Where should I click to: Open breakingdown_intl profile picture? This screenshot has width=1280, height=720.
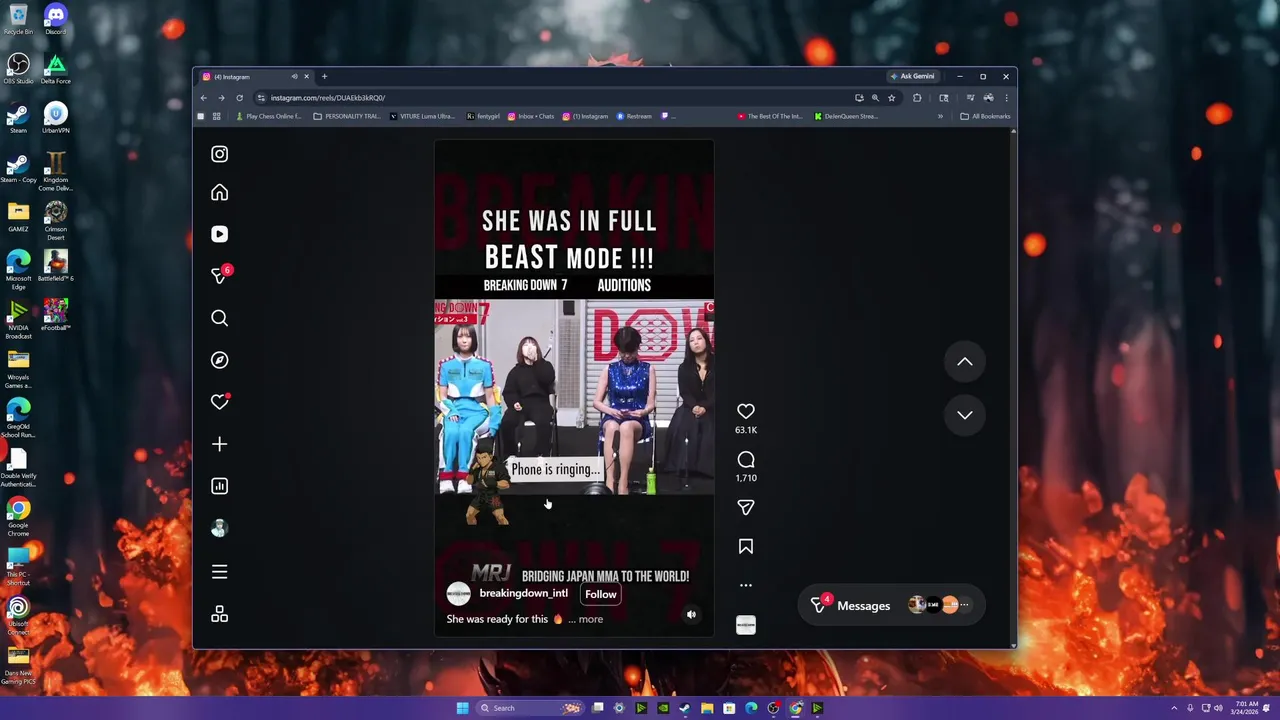458,594
